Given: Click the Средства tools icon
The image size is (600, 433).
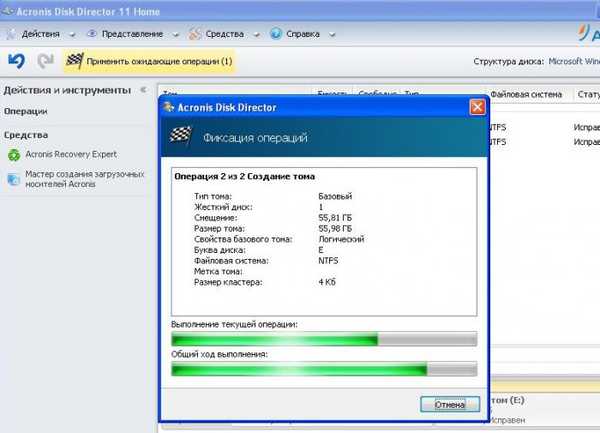Looking at the screenshot, I should (x=195, y=34).
